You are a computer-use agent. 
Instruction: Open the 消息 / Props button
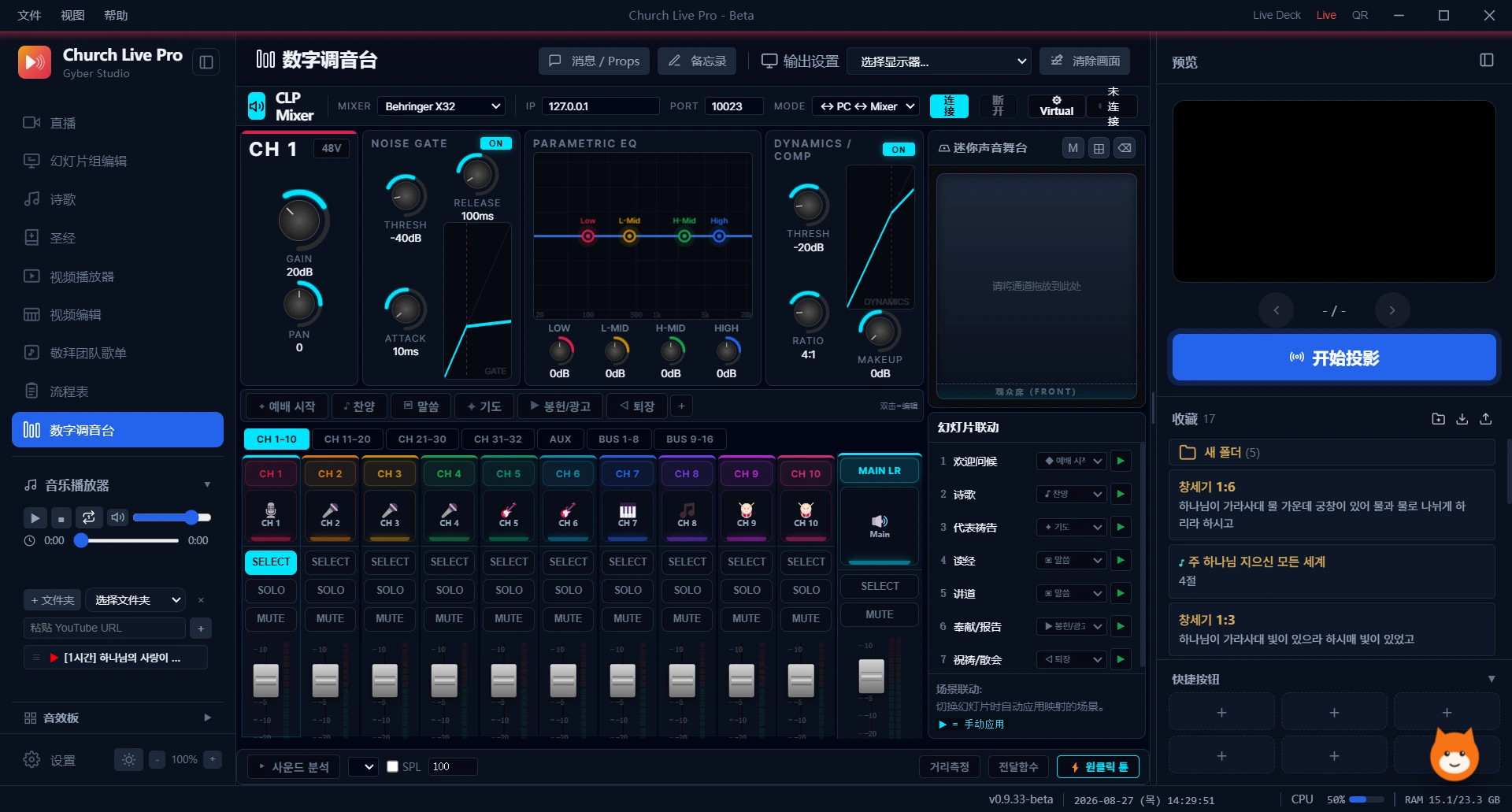[594, 61]
